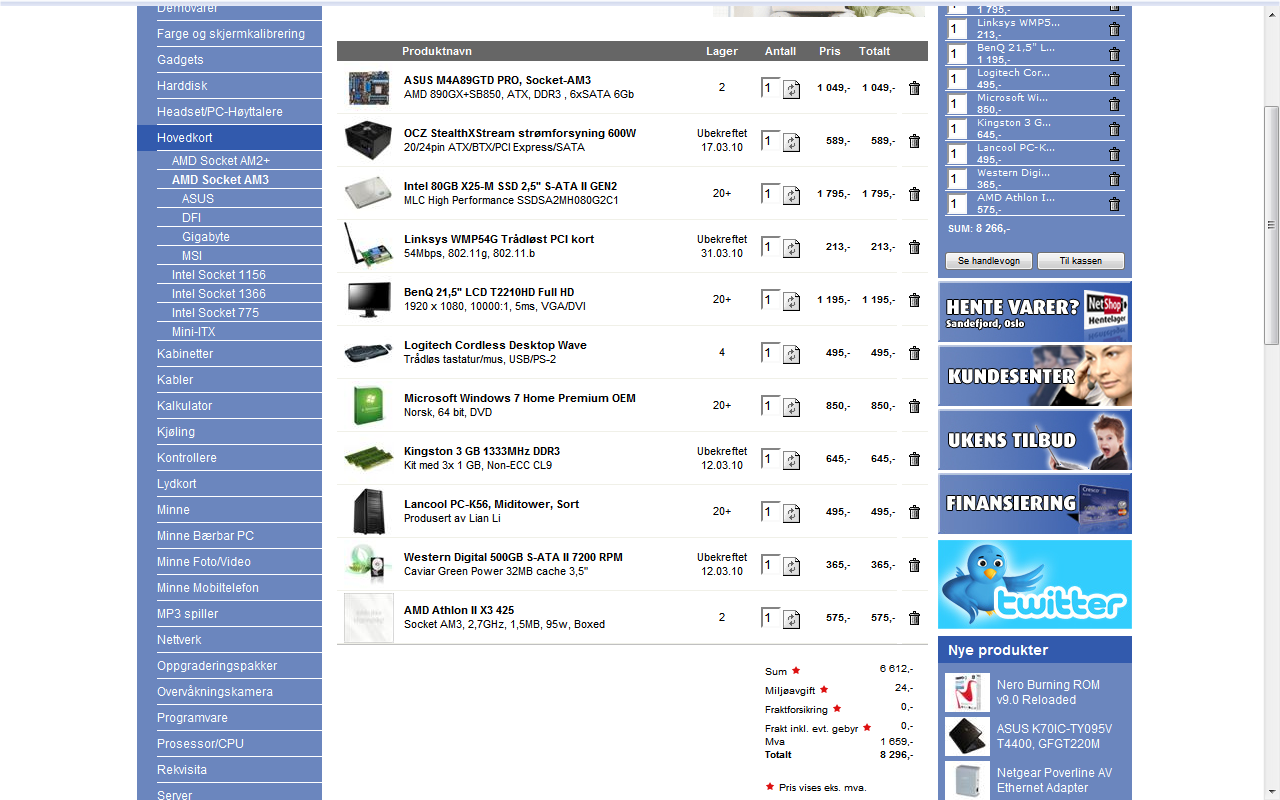The height and width of the screenshot is (800, 1280).
Task: Edit sidebar quantity box for Microsoft Wi...
Action: (x=957, y=104)
